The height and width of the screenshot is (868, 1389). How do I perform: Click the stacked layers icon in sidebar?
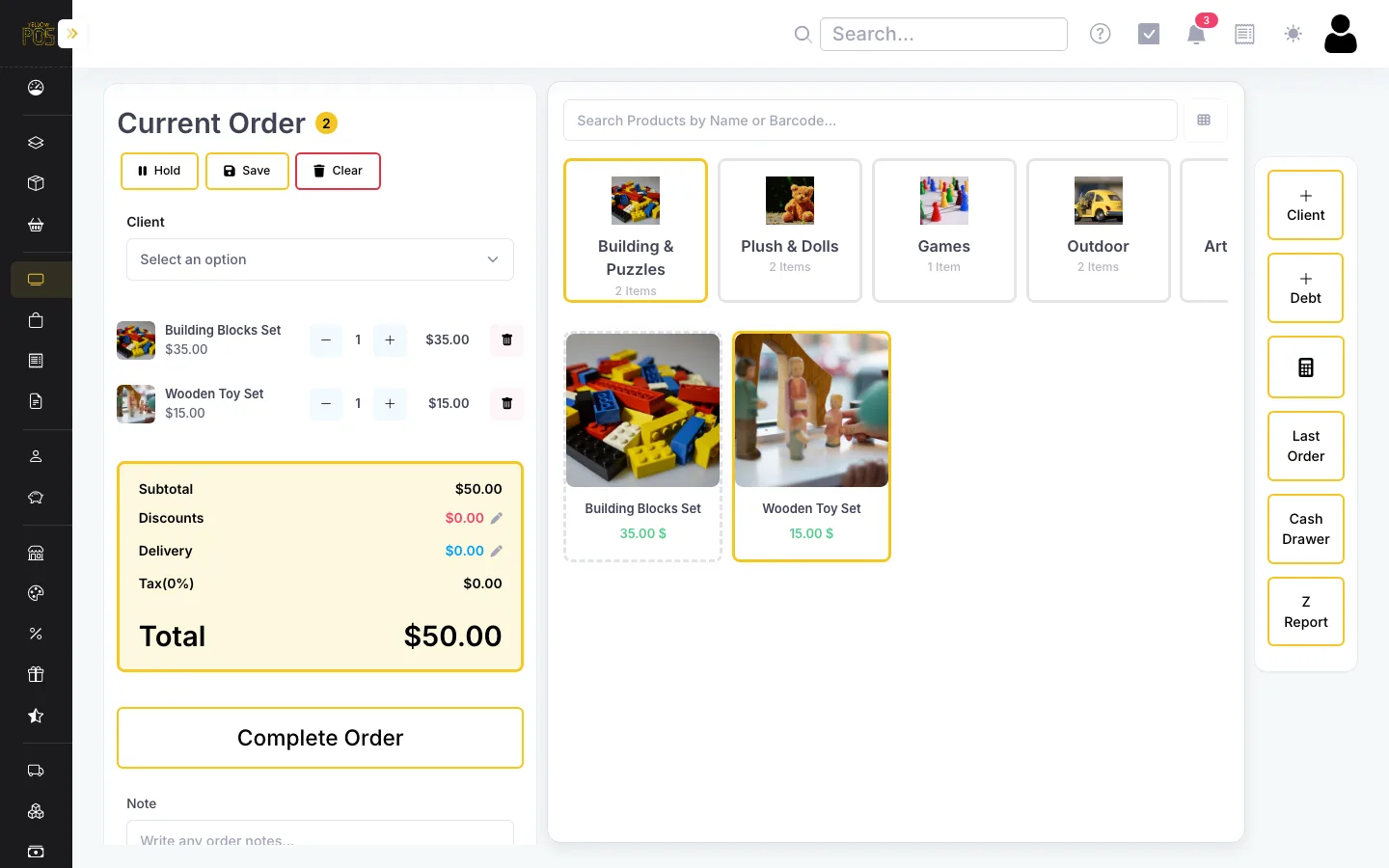click(36, 143)
